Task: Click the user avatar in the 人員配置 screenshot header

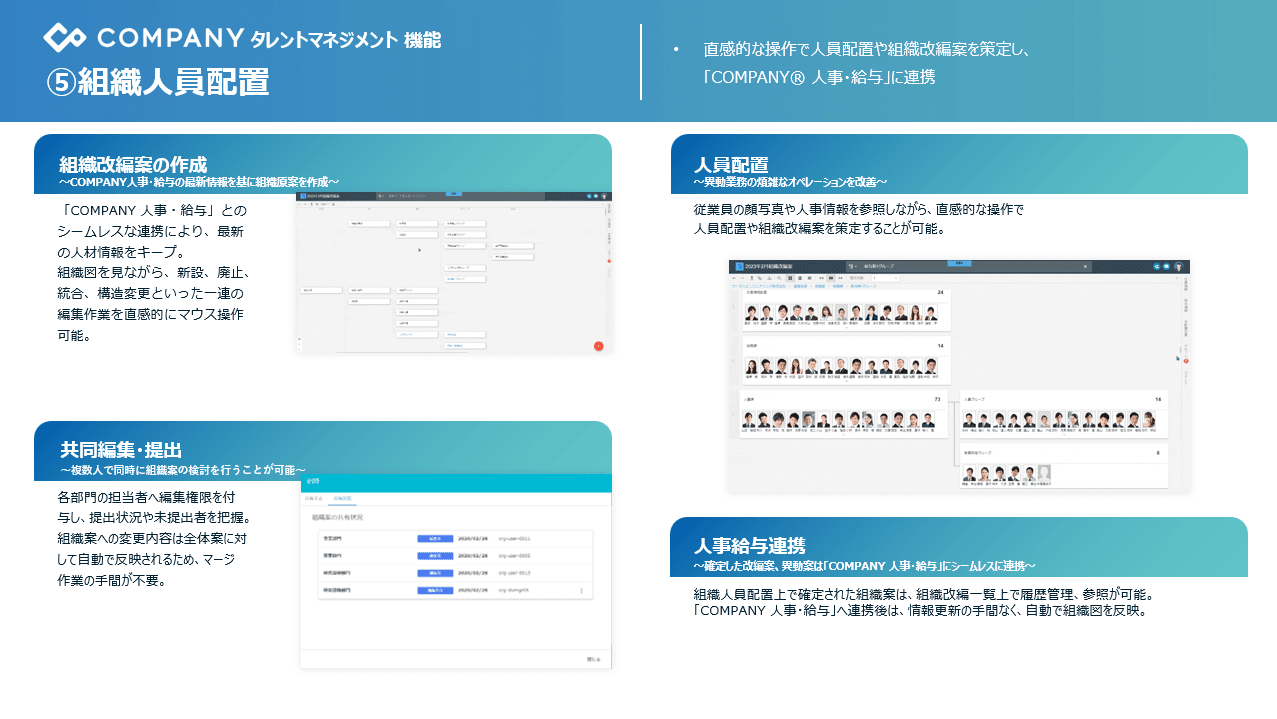Action: point(1178,267)
